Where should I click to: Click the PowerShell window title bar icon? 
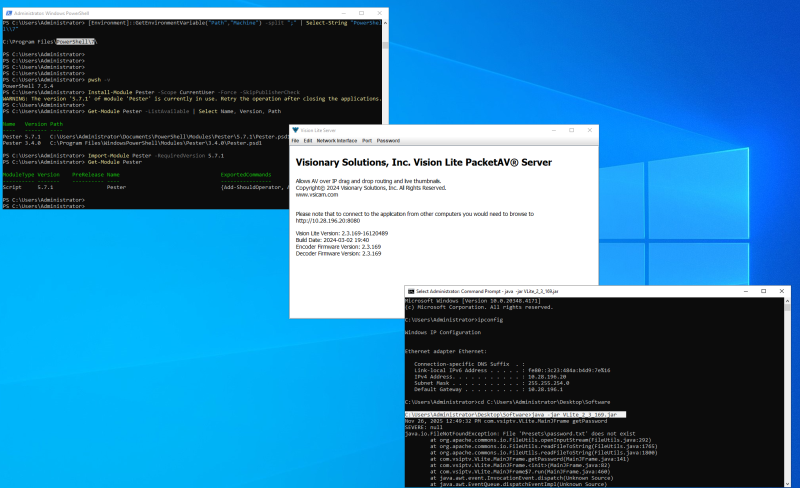6,11
